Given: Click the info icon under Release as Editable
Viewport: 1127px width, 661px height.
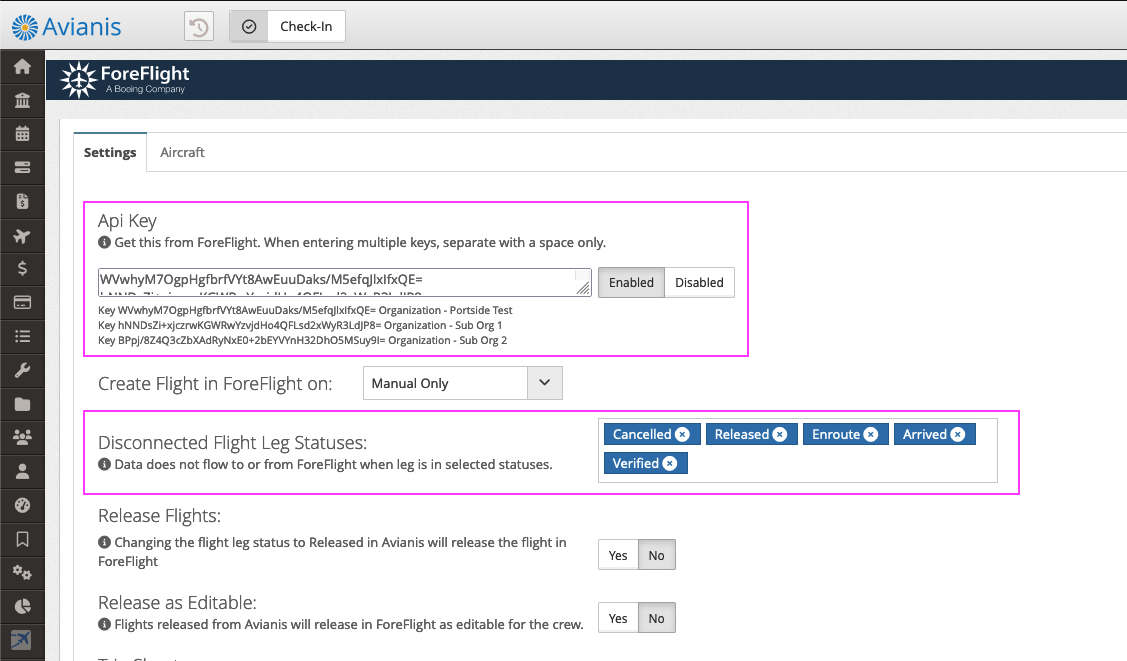Looking at the screenshot, I should coord(104,624).
